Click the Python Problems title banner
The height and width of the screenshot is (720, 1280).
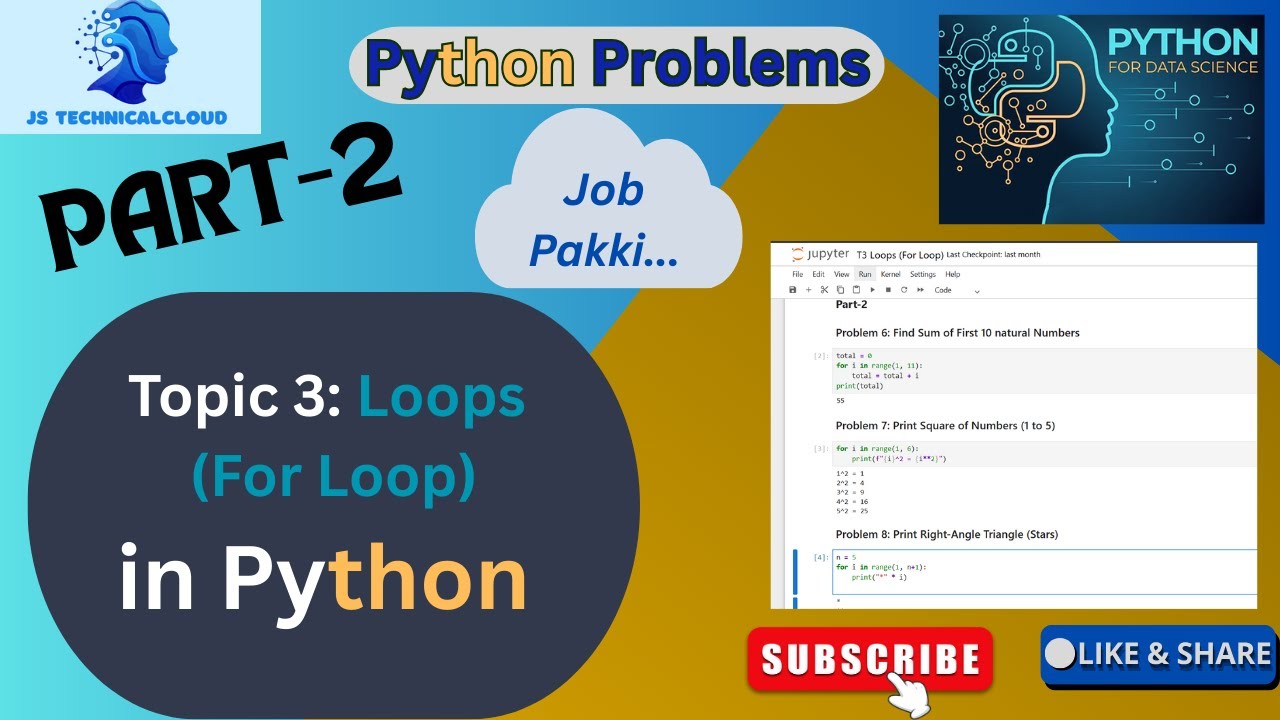pyautogui.click(x=616, y=65)
